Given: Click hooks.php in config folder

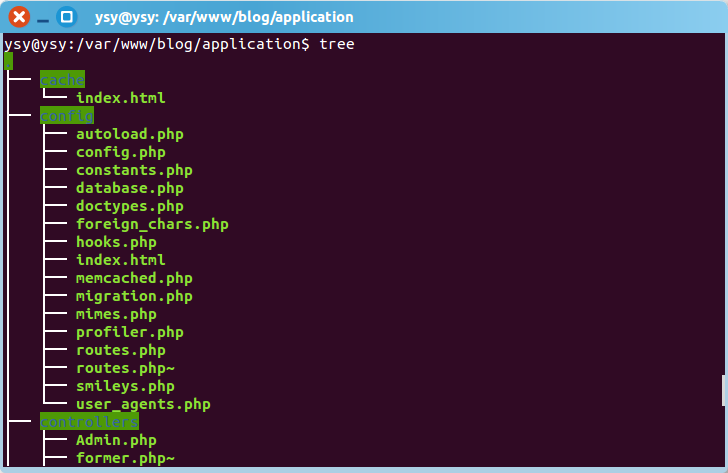Looking at the screenshot, I should [x=116, y=242].
